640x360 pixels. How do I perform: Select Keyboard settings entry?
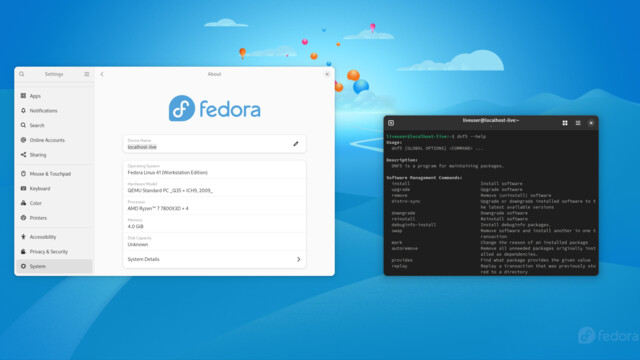pos(54,188)
